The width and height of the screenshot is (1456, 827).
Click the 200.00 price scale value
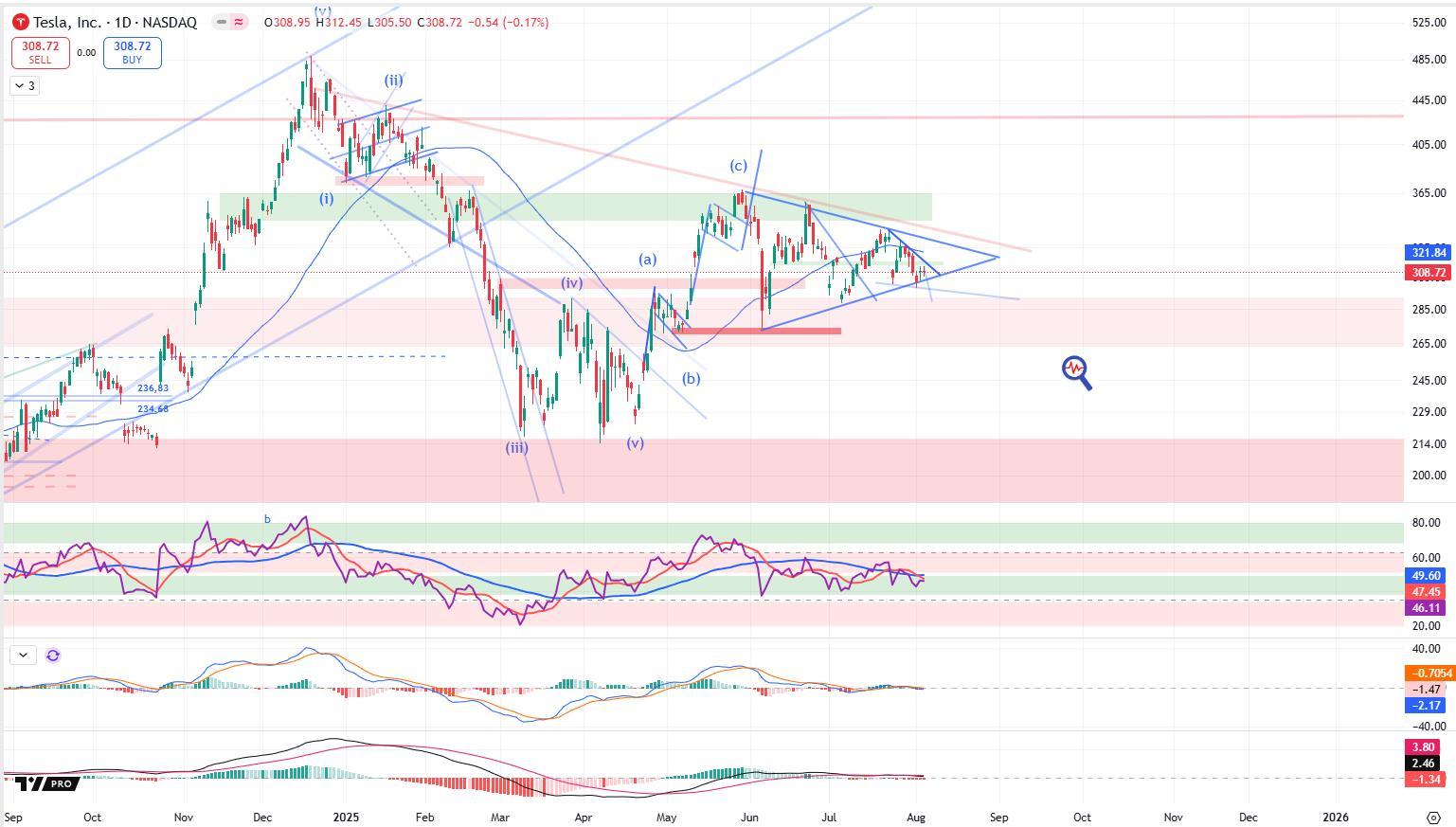pyautogui.click(x=1429, y=476)
